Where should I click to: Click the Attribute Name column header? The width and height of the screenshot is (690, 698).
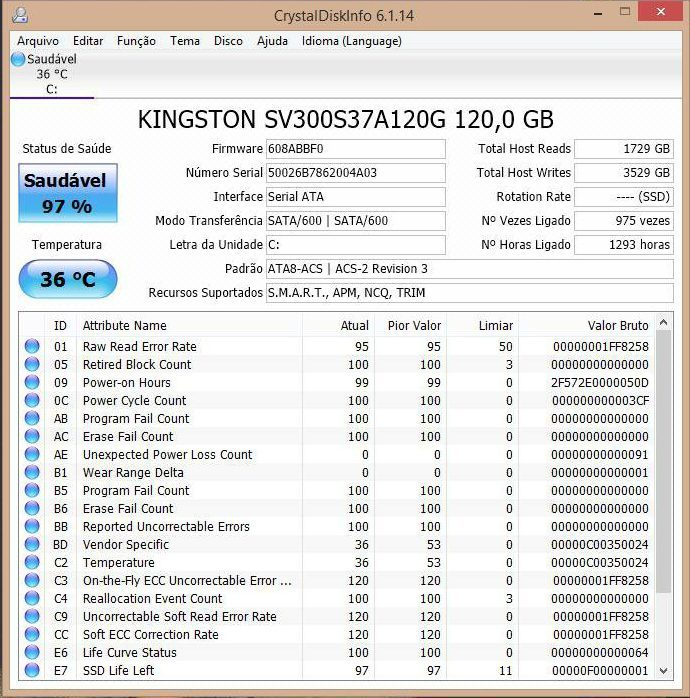(x=190, y=325)
